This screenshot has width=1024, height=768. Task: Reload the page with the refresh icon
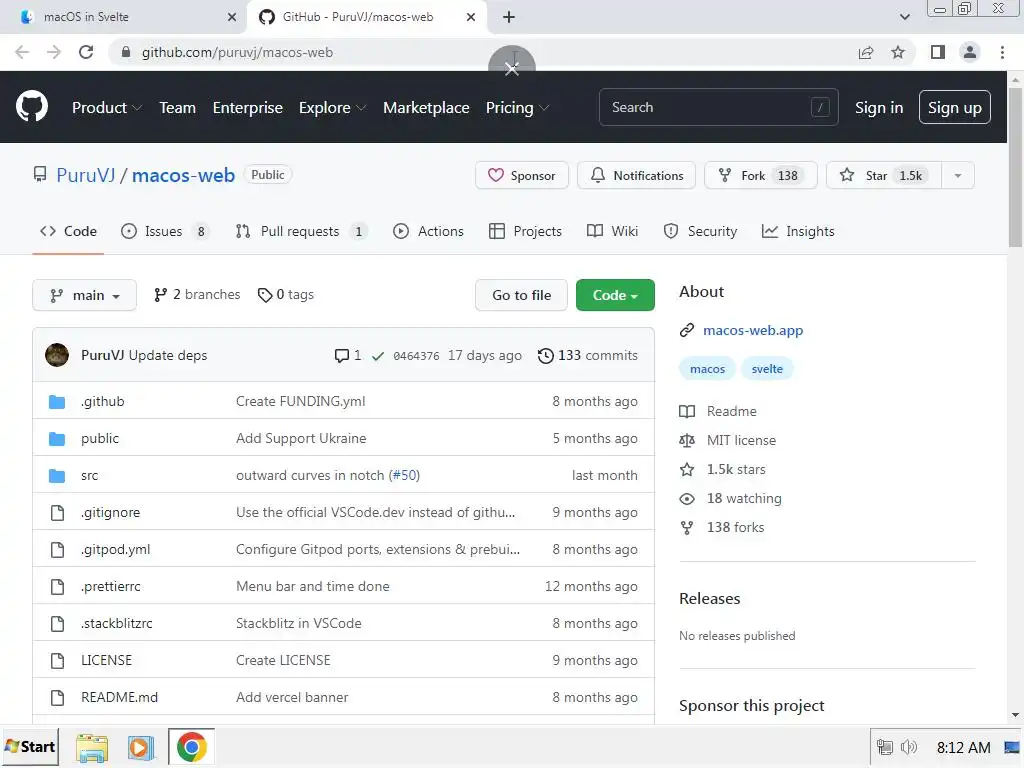click(x=86, y=52)
